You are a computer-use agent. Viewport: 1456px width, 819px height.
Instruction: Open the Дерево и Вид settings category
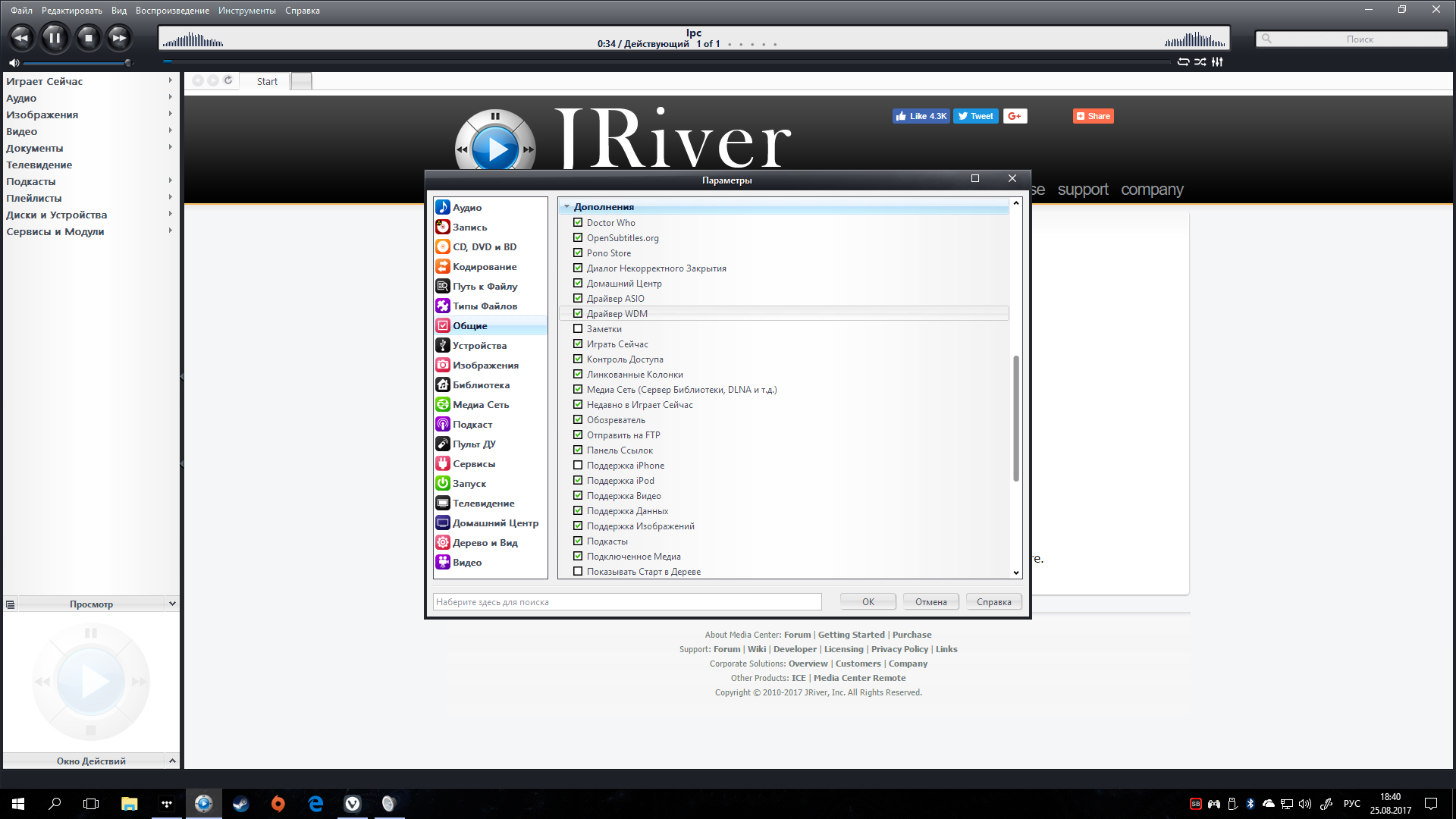[x=490, y=542]
